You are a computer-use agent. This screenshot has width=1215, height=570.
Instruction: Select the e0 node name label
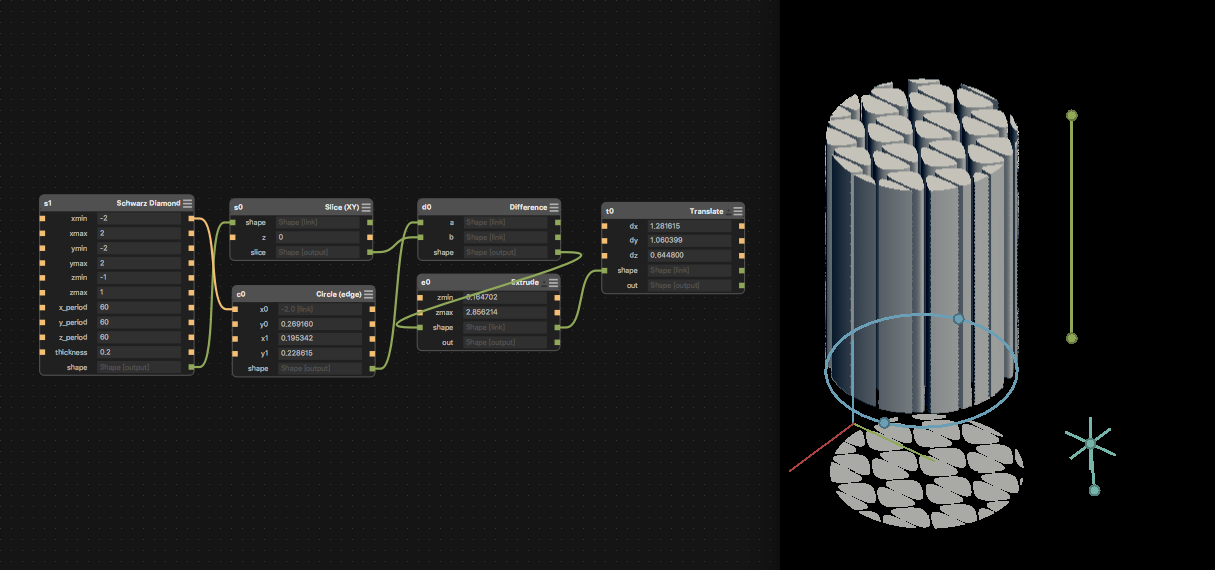point(426,282)
